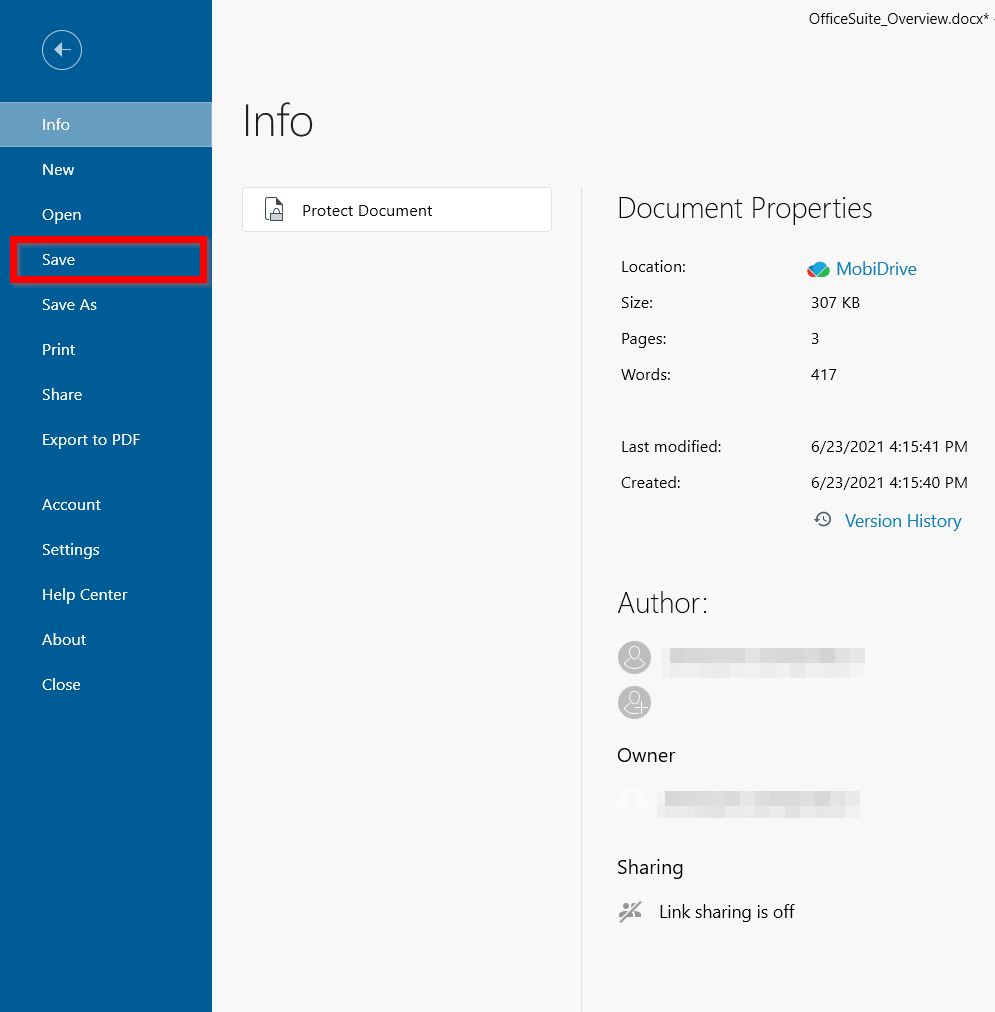Select the Info menu item
Image resolution: width=995 pixels, height=1012 pixels.
point(56,125)
